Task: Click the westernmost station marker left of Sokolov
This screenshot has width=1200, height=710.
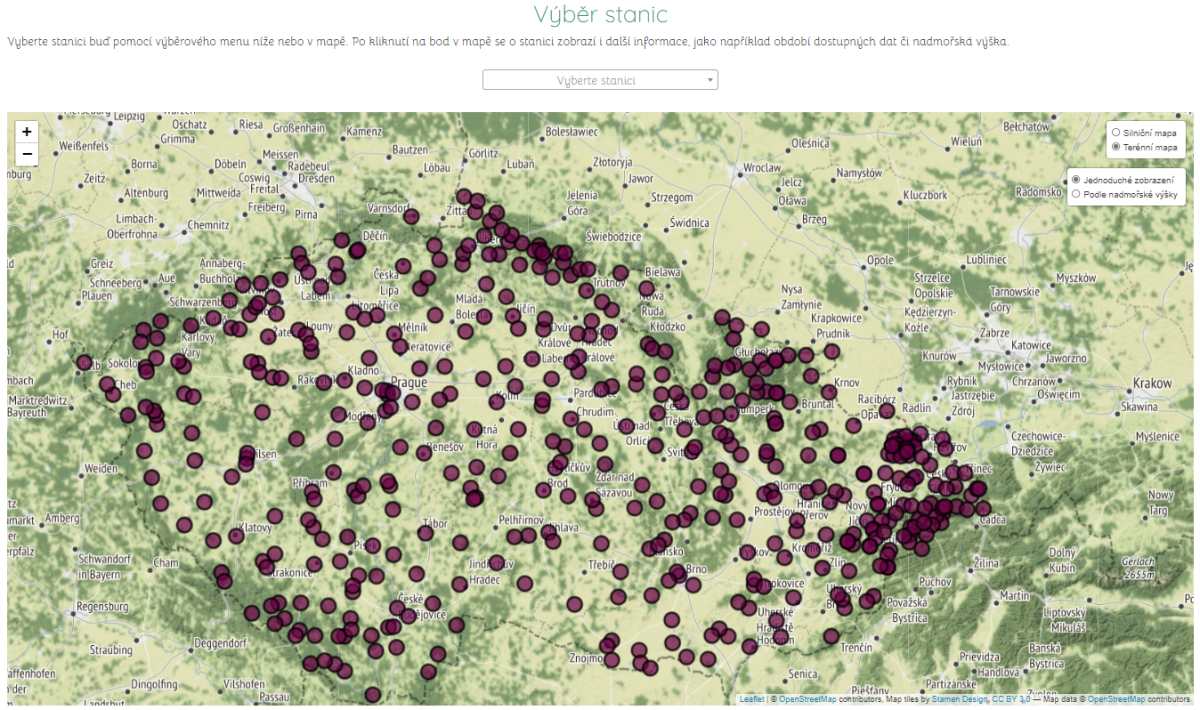Action: pos(84,362)
